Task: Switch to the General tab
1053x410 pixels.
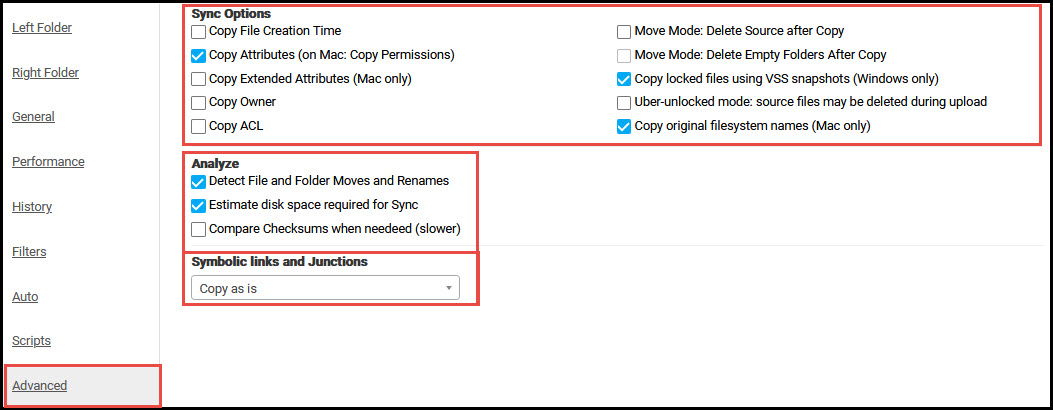Action: tap(34, 117)
